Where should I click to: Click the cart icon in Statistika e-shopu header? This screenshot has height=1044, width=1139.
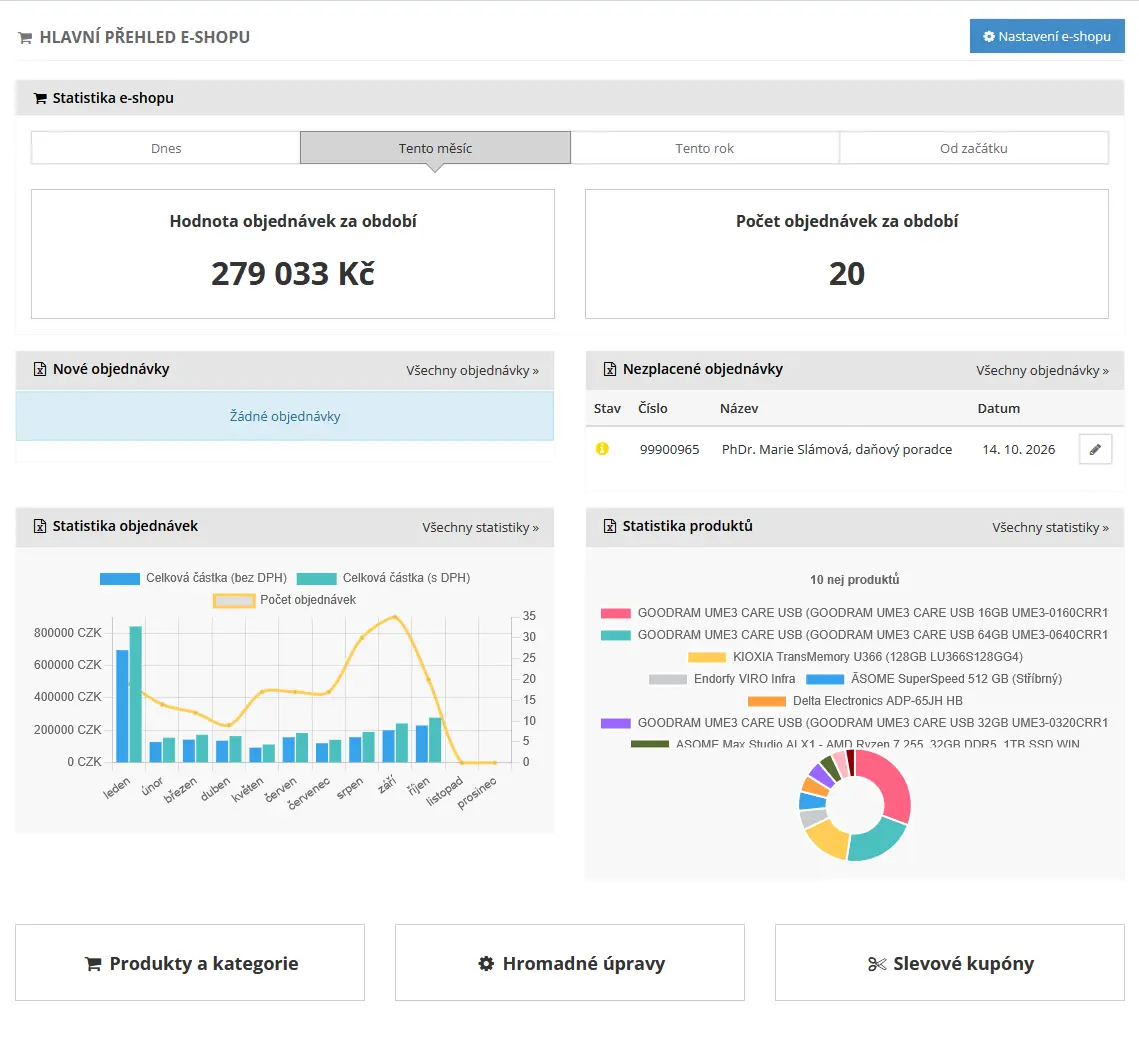pos(40,98)
